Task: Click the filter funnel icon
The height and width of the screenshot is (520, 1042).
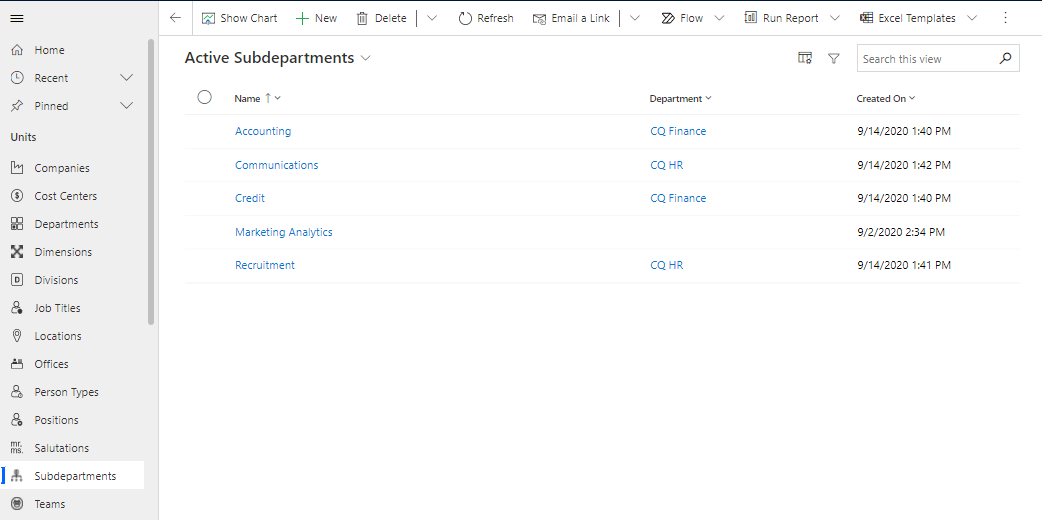Action: point(834,59)
